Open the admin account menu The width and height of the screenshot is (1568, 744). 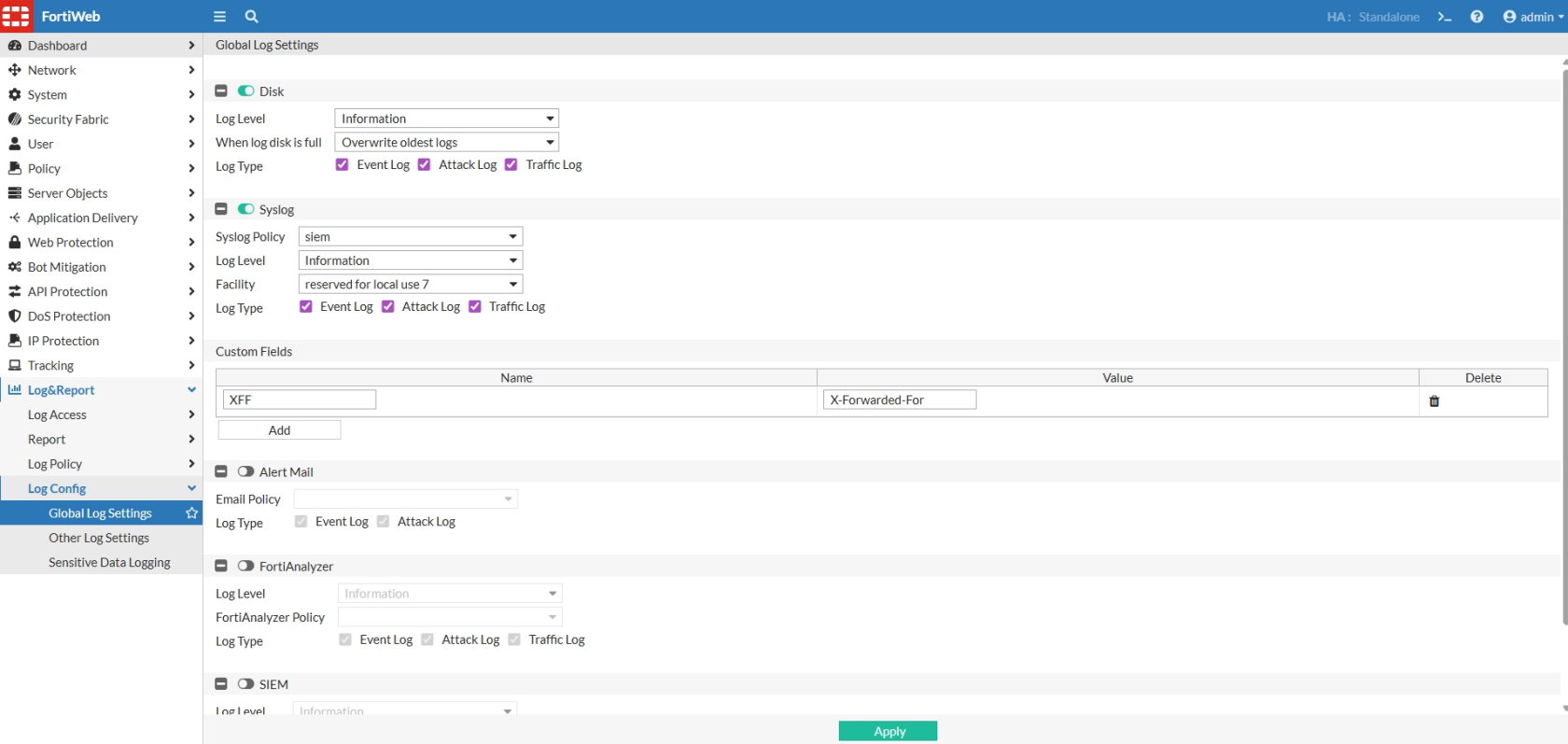(1533, 17)
